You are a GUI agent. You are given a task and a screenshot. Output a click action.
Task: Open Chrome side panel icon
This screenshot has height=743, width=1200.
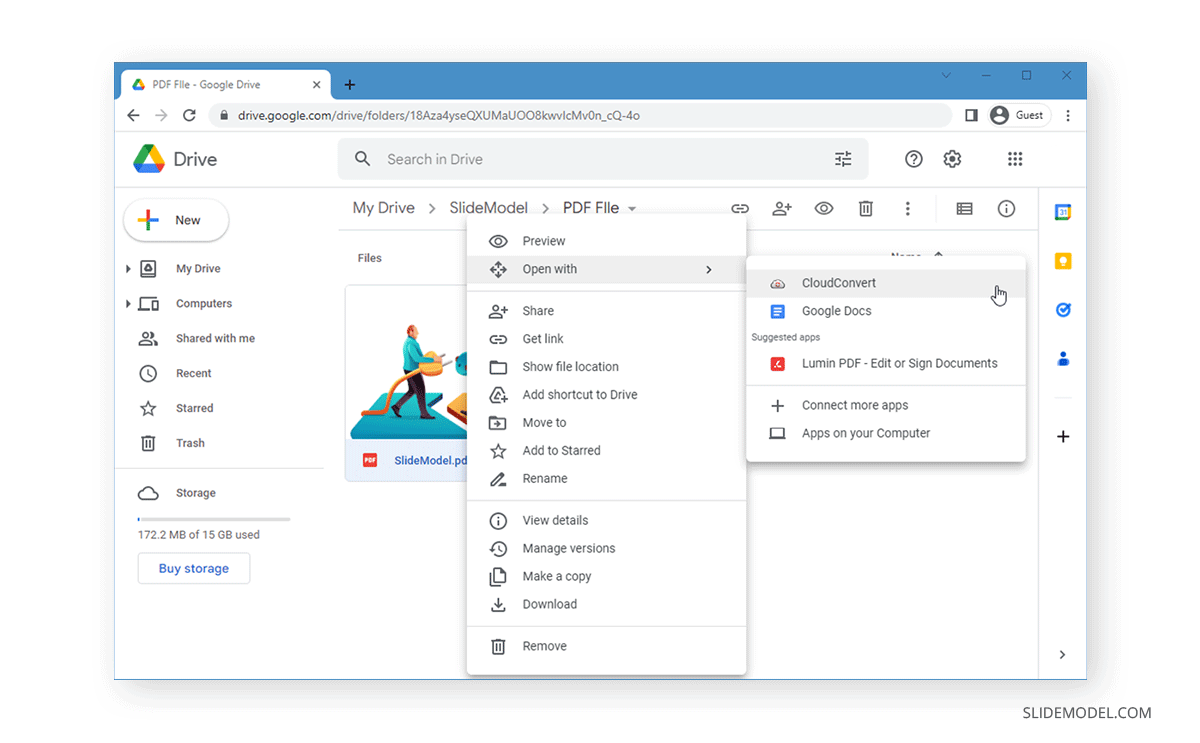click(971, 116)
